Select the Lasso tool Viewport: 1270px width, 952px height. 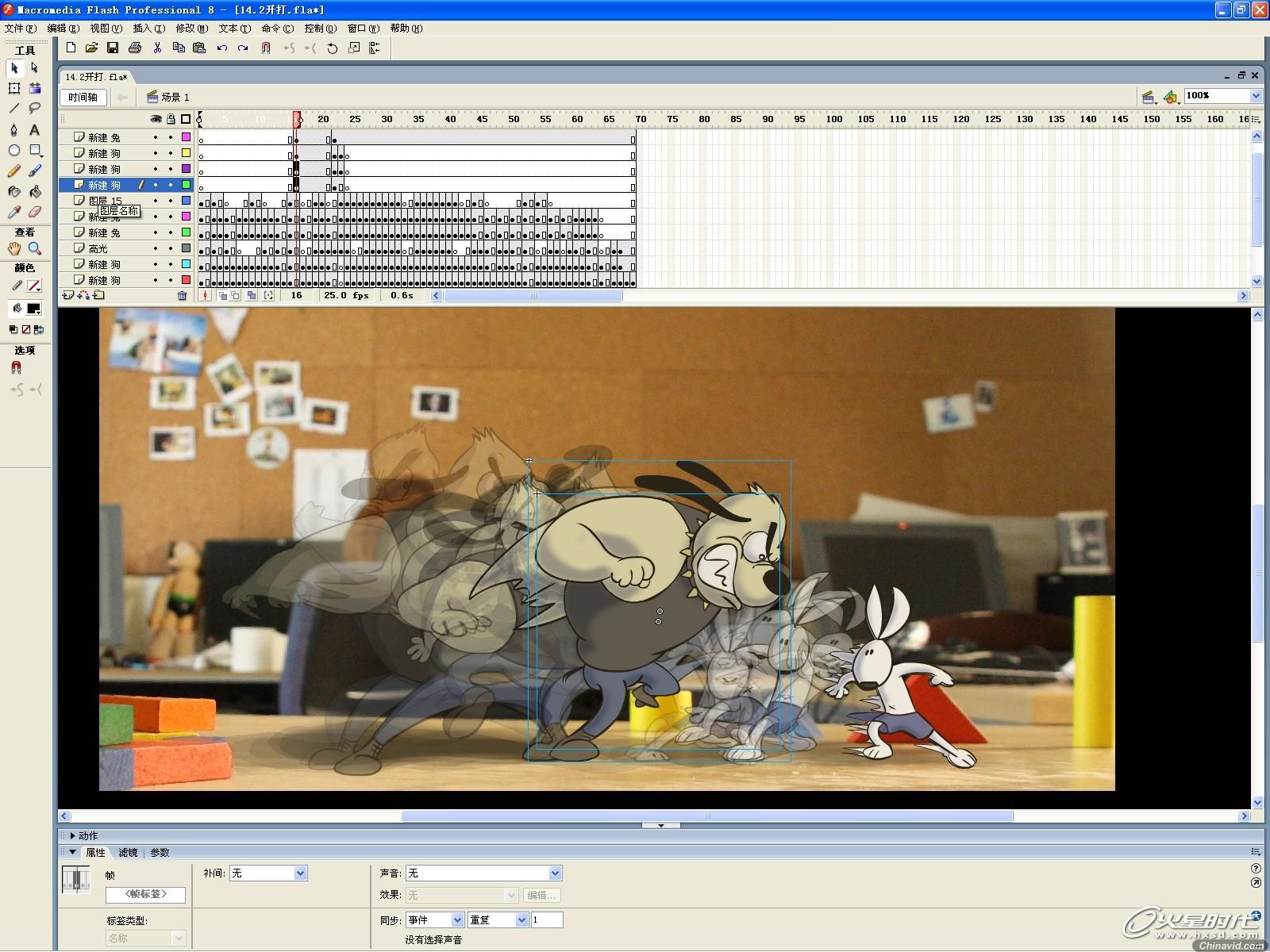[x=35, y=109]
